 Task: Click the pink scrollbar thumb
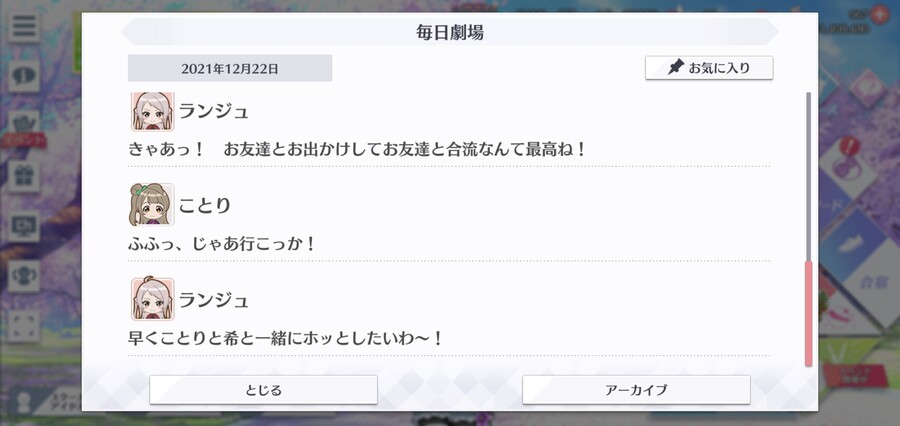(x=809, y=313)
